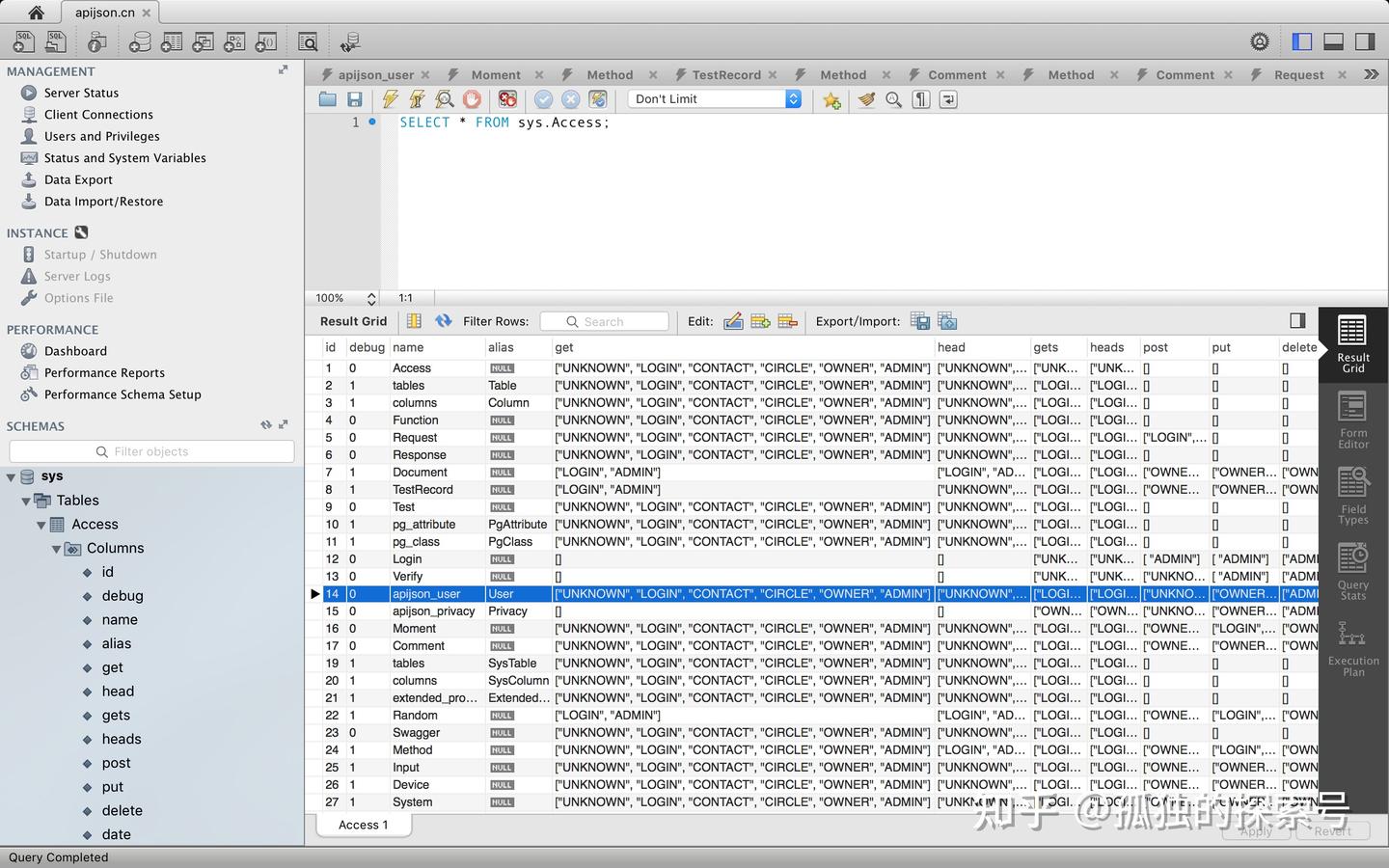Execute the query with the lightning bolt
The height and width of the screenshot is (868, 1389).
[390, 99]
